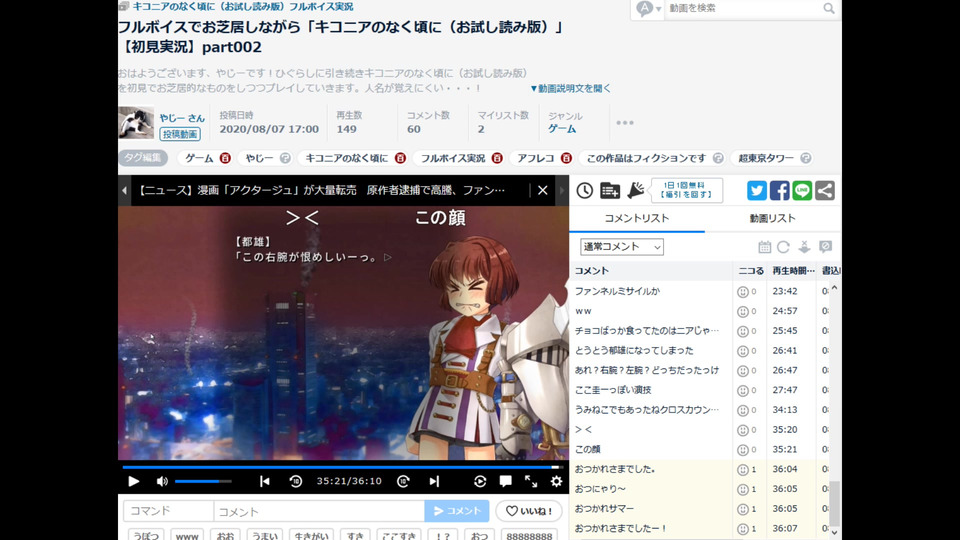Share the video via LINE
This screenshot has height=540, width=960.
click(802, 190)
